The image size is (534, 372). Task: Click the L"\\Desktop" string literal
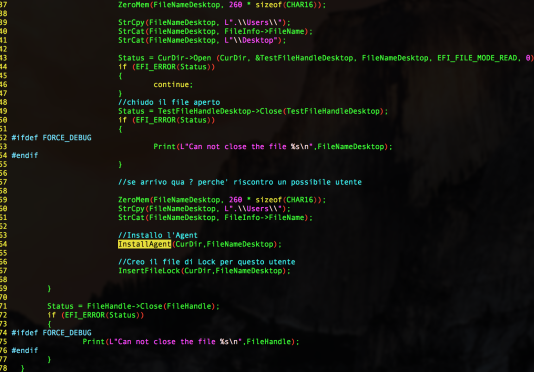point(253,41)
